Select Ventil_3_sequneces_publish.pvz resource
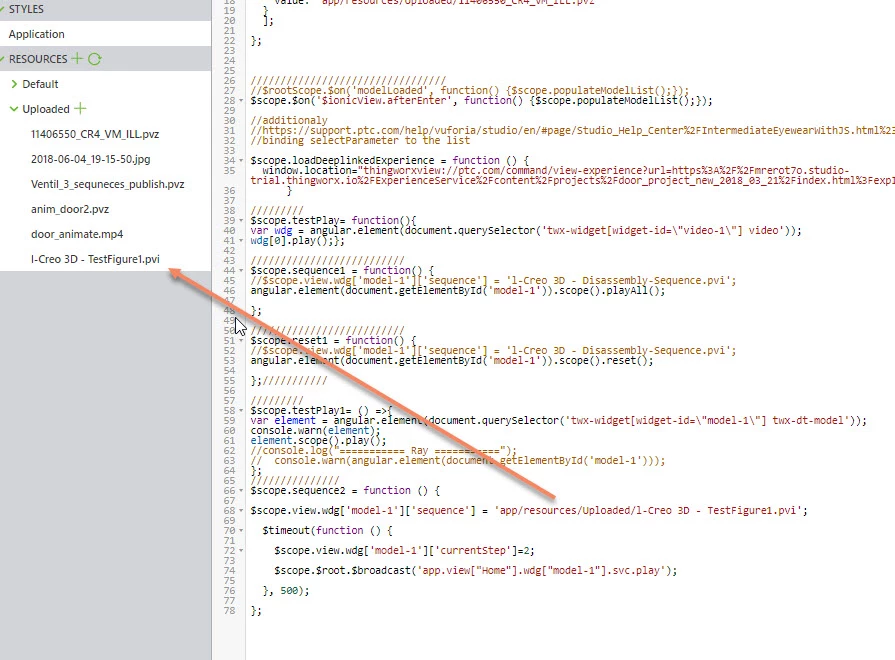 107,184
